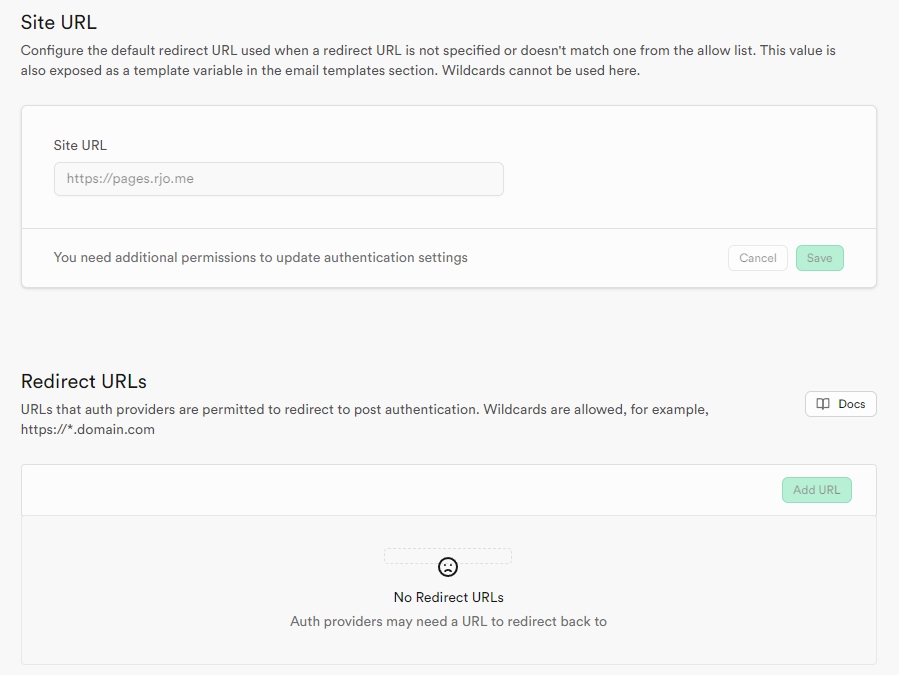
Task: Click the Site URL field label
Action: 80,145
